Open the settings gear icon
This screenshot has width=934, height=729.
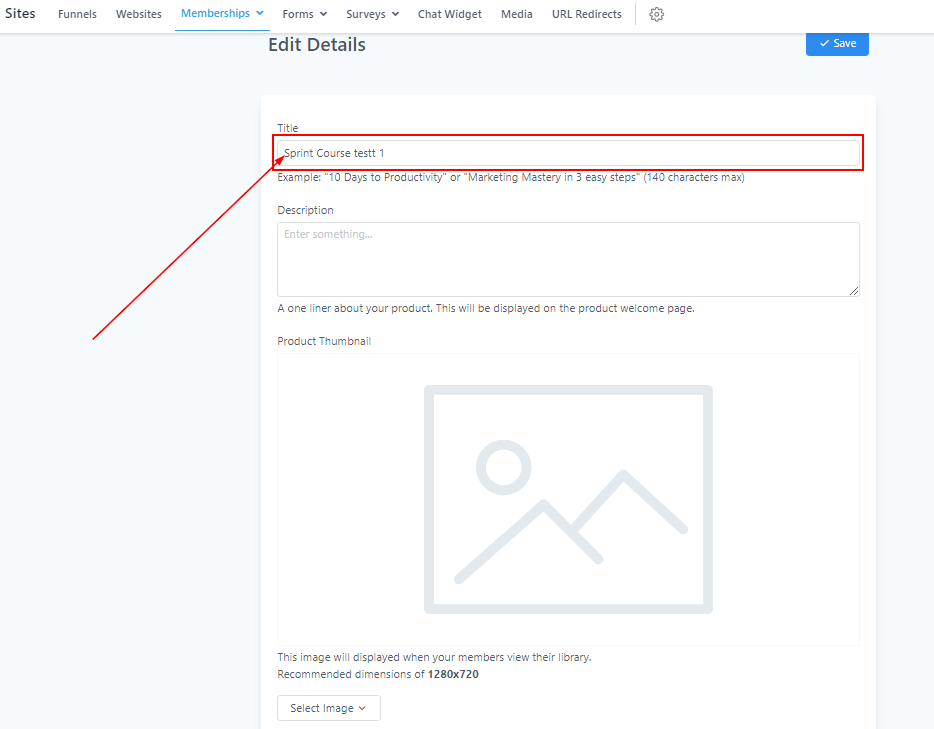[x=656, y=14]
